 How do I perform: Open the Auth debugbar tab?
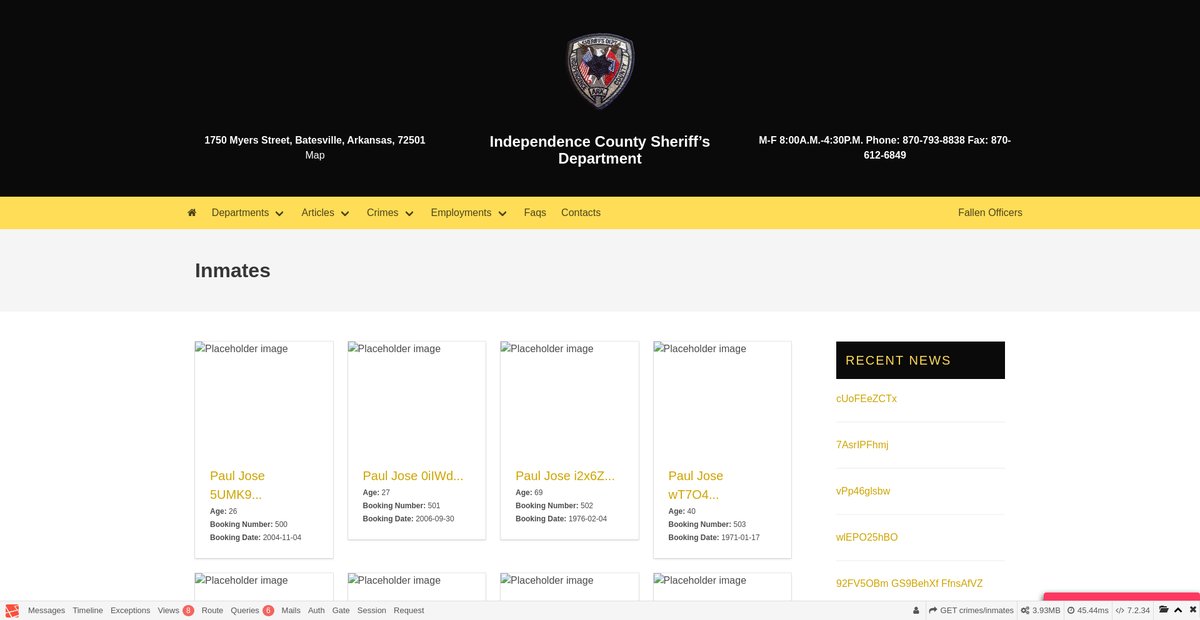tap(316, 610)
